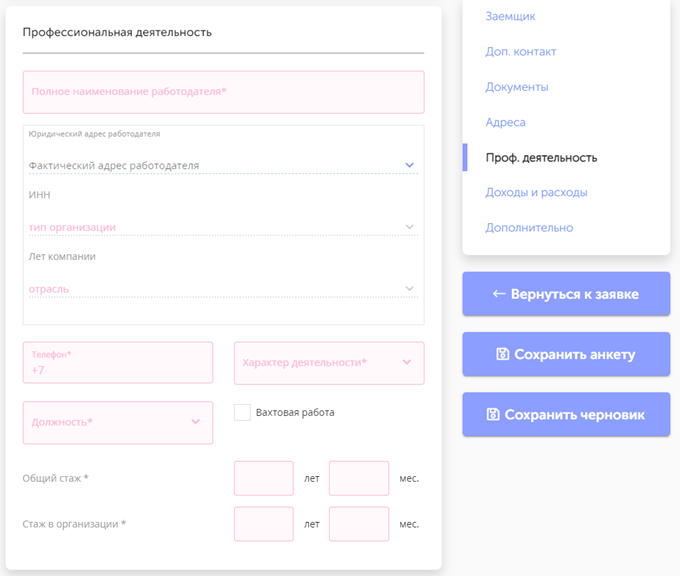The image size is (680, 576).
Task: Click the save icon on Сохранить анкету
Action: click(x=503, y=355)
